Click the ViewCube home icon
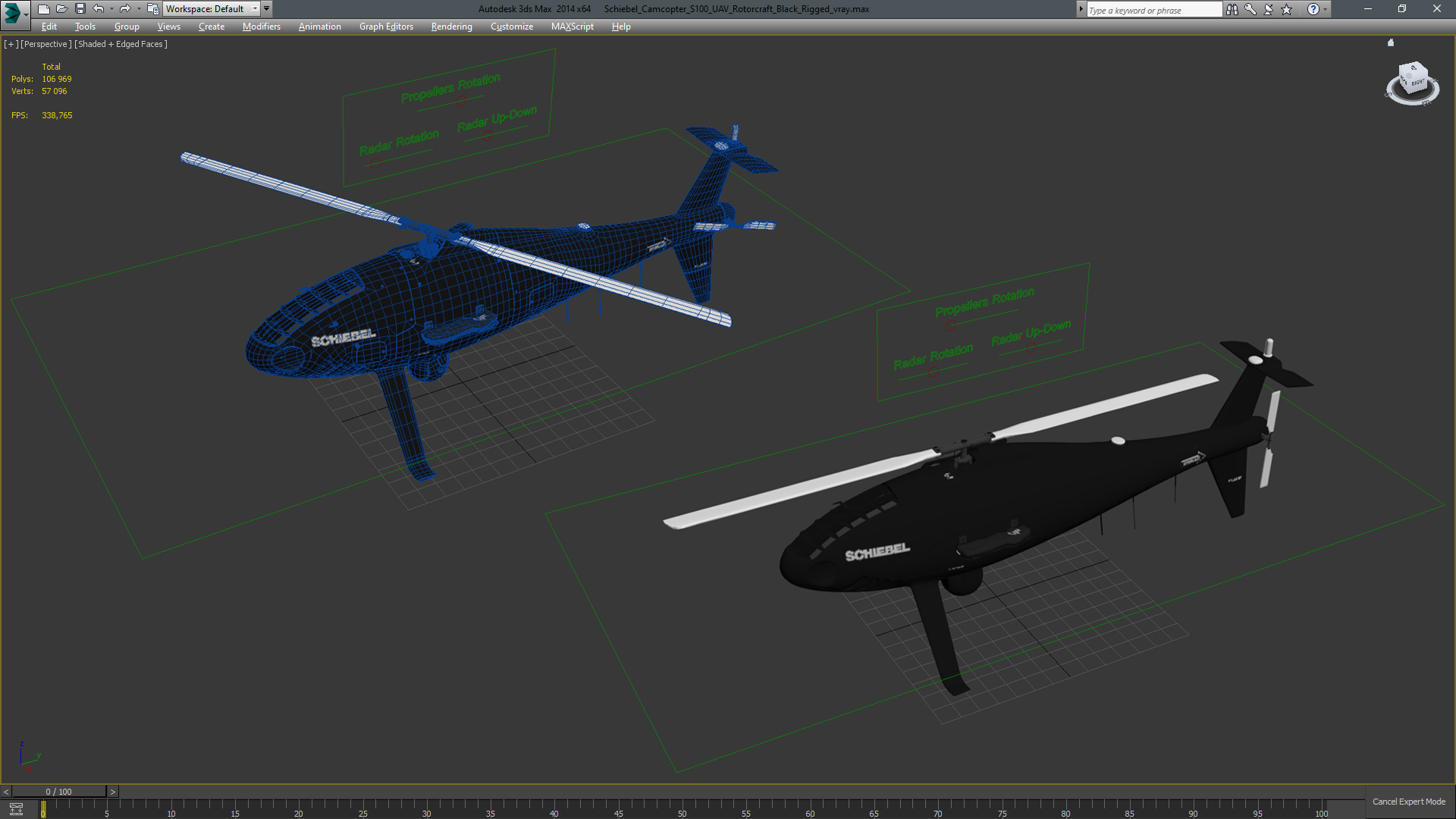 click(x=1391, y=43)
